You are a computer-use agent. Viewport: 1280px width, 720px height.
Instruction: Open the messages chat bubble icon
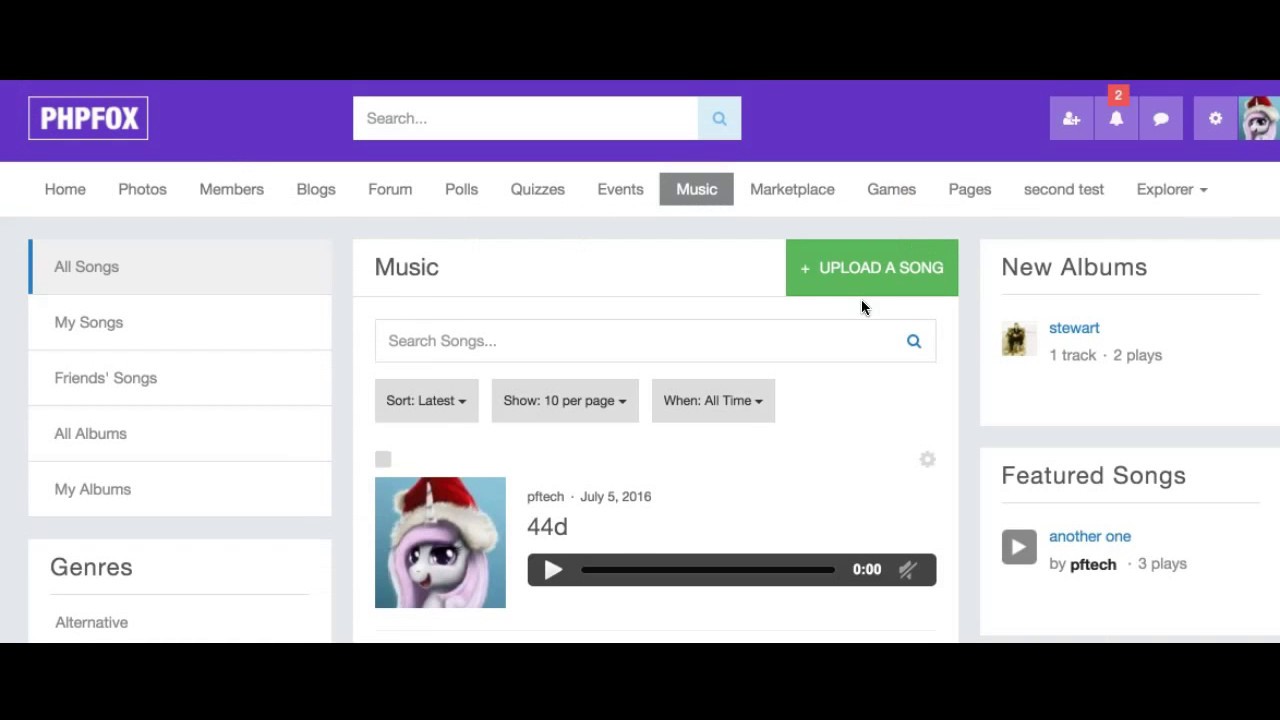pos(1161,118)
